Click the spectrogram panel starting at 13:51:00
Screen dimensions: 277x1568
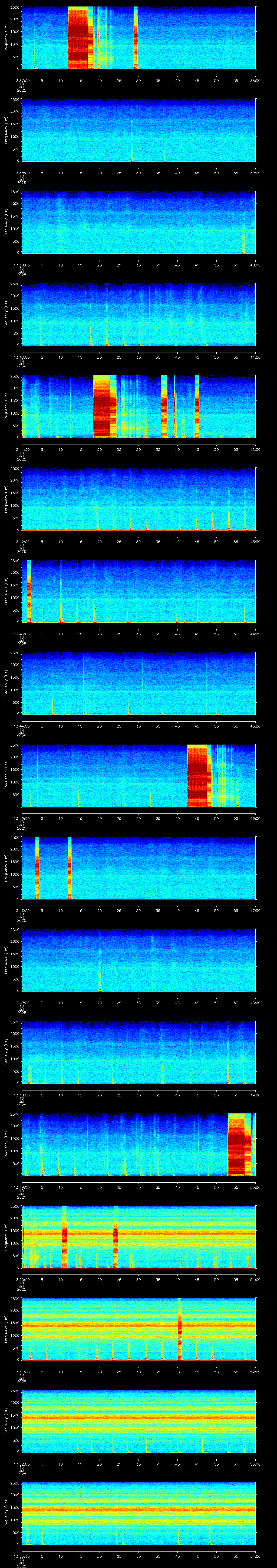[139, 1329]
